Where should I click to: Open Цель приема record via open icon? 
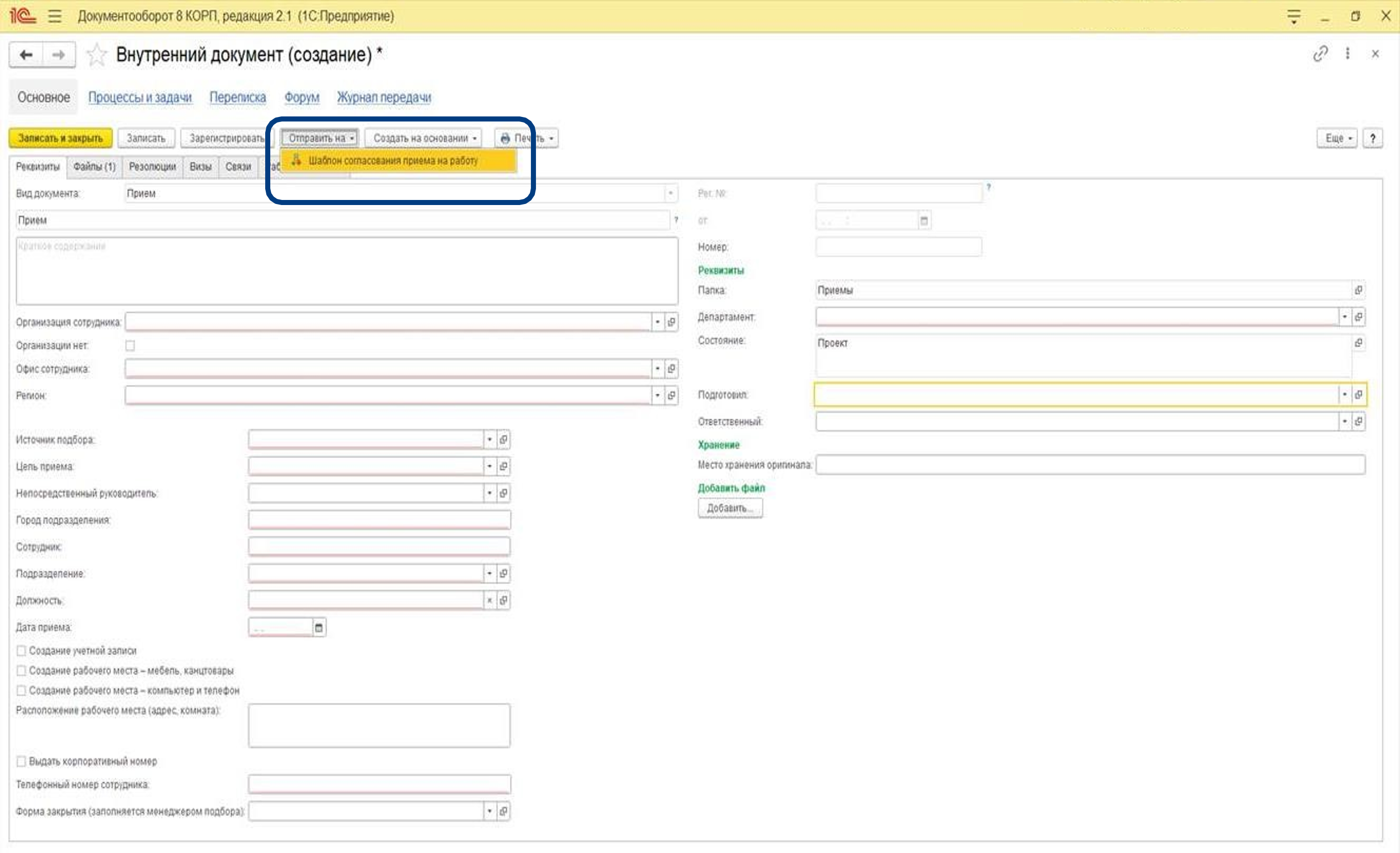[x=504, y=466]
